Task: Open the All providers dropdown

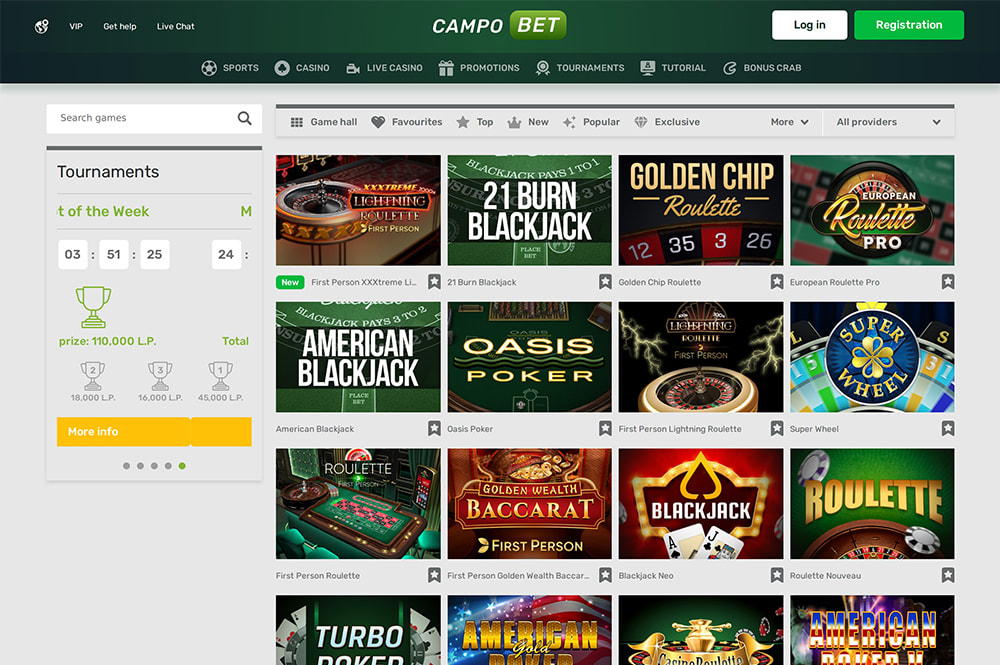Action: tap(888, 122)
